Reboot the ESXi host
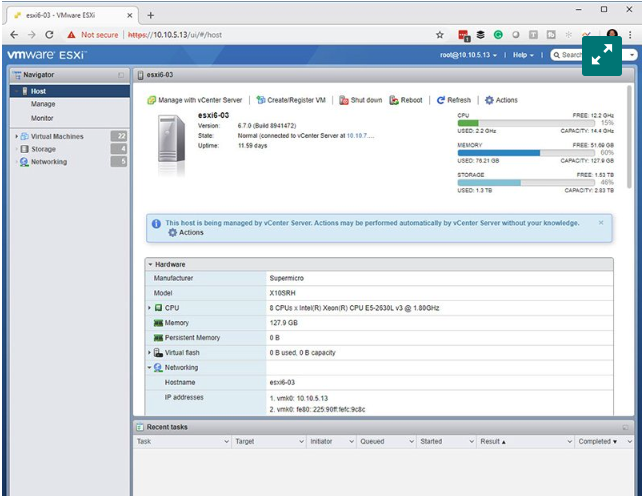This screenshot has height=496, width=642. coord(406,100)
